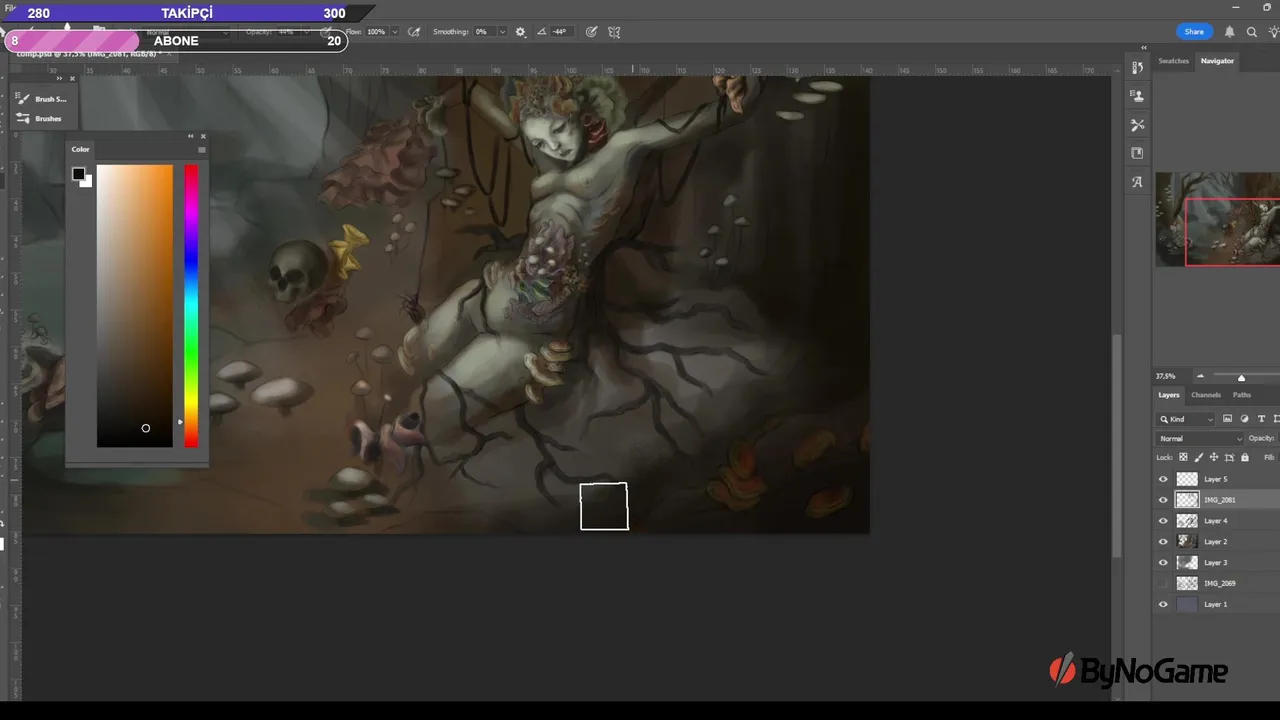This screenshot has height=720, width=1280.
Task: Click the Navigator preview thumbnail
Action: tap(1217, 219)
